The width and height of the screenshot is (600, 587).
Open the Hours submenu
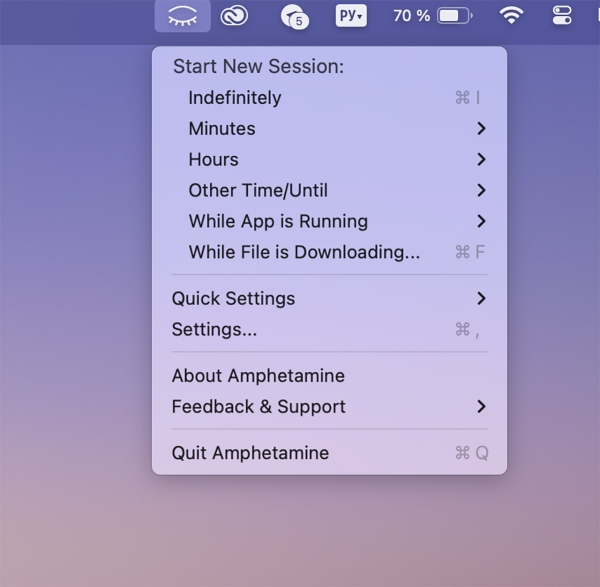point(329,160)
